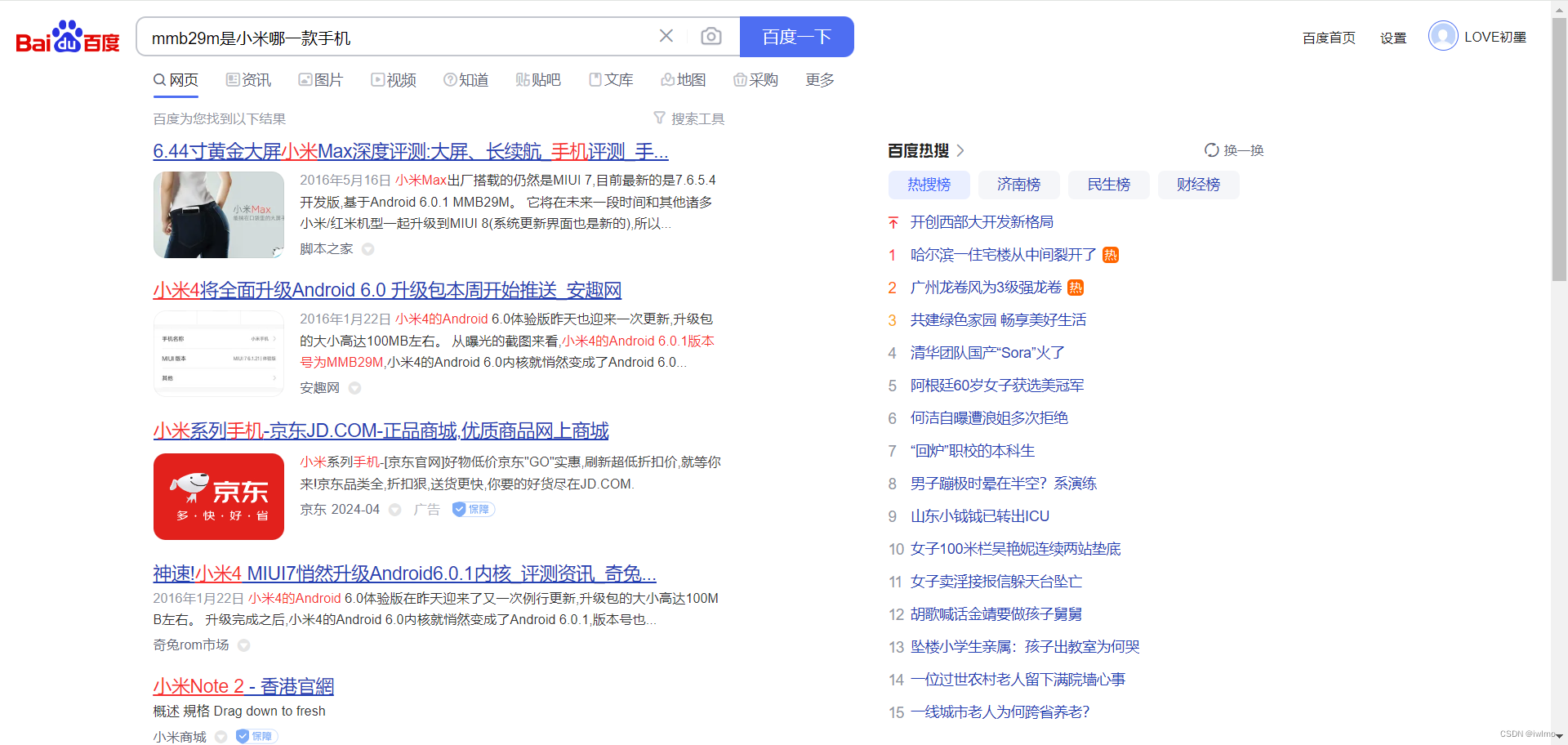Switch to 知道 tab
The image size is (1568, 745).
click(465, 80)
